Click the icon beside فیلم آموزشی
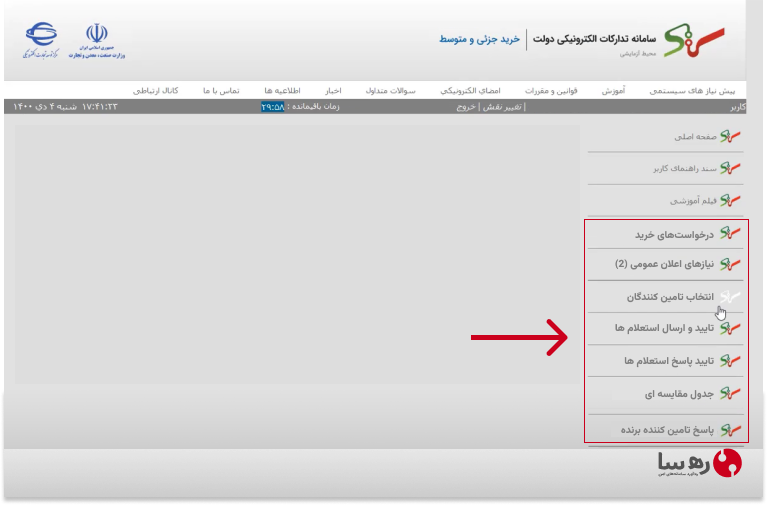 (730, 200)
